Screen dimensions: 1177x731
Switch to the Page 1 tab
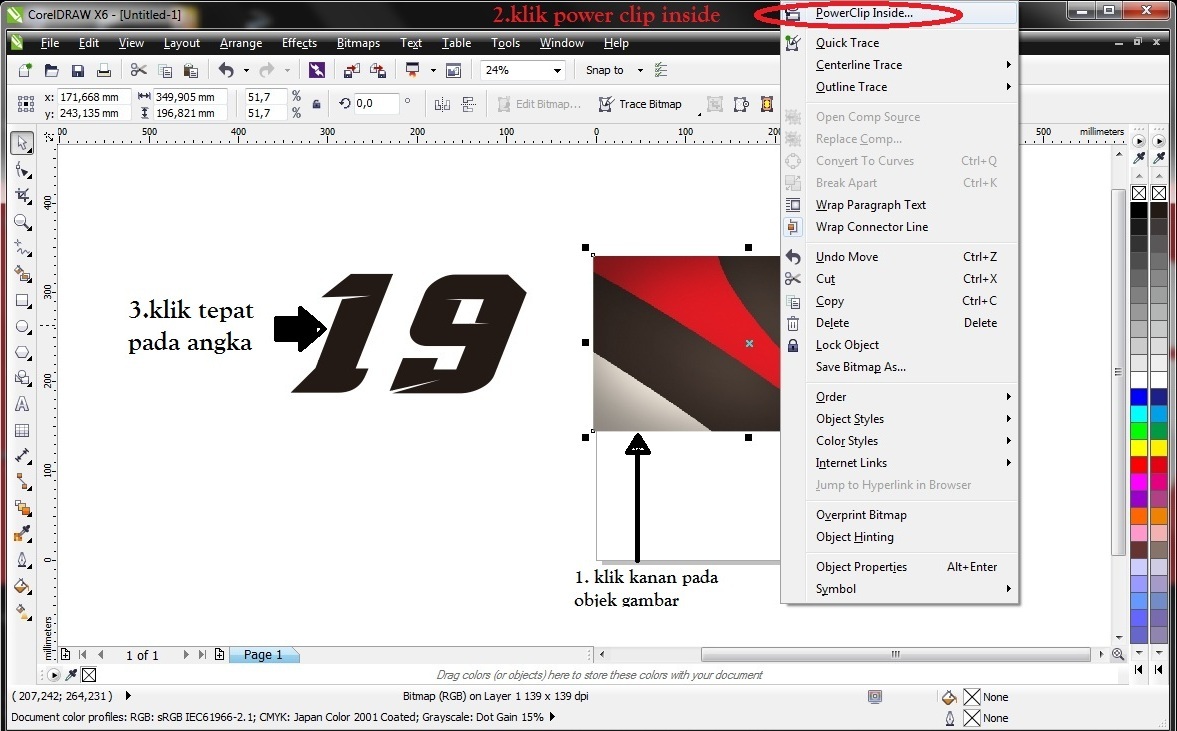click(x=264, y=654)
